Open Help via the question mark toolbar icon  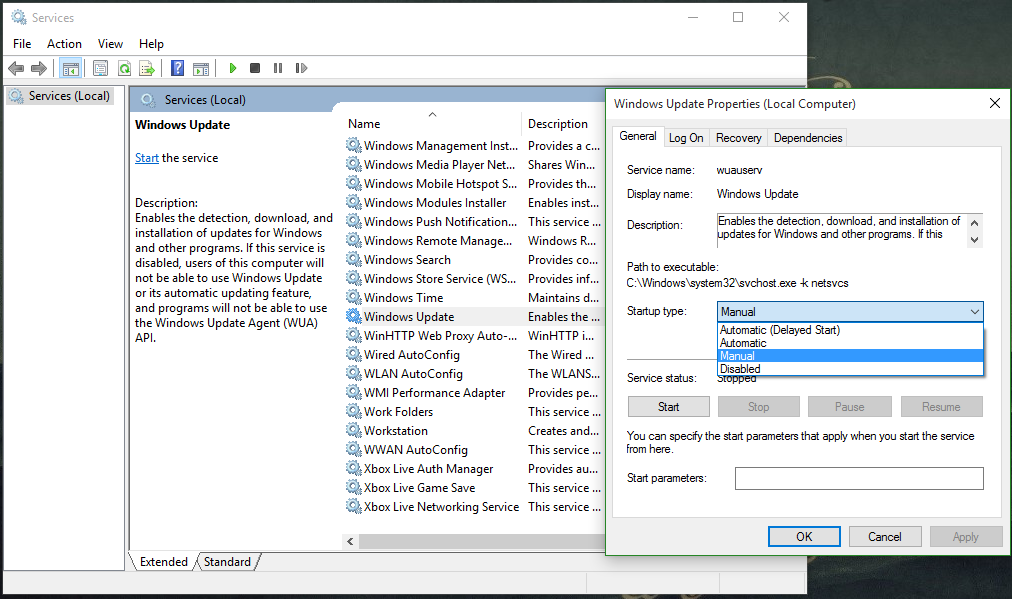177,68
